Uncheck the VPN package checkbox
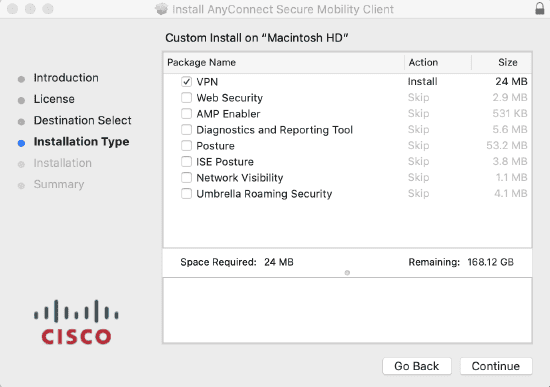 186,81
